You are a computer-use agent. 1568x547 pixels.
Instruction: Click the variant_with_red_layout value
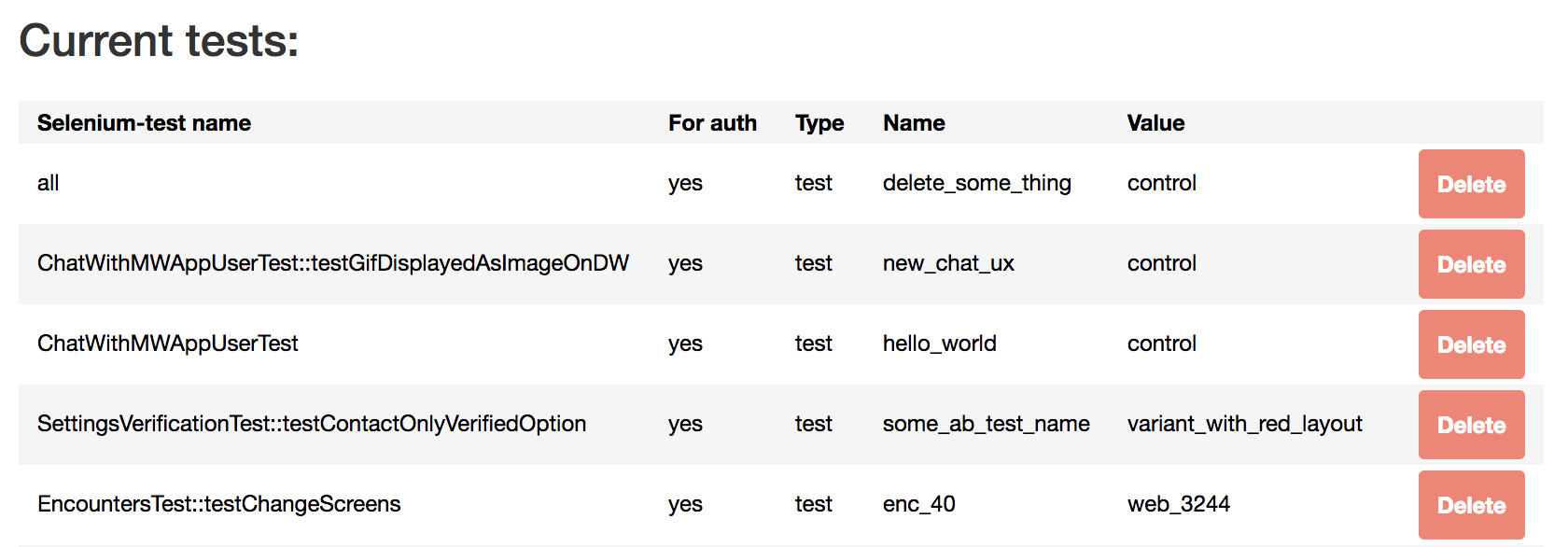point(1244,424)
